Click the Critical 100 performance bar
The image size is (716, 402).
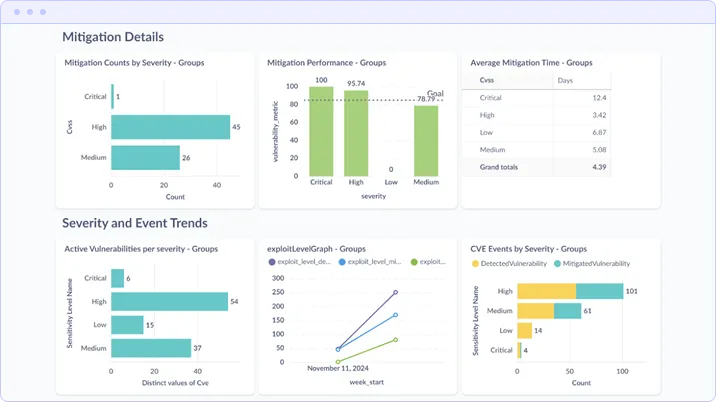(x=321, y=132)
